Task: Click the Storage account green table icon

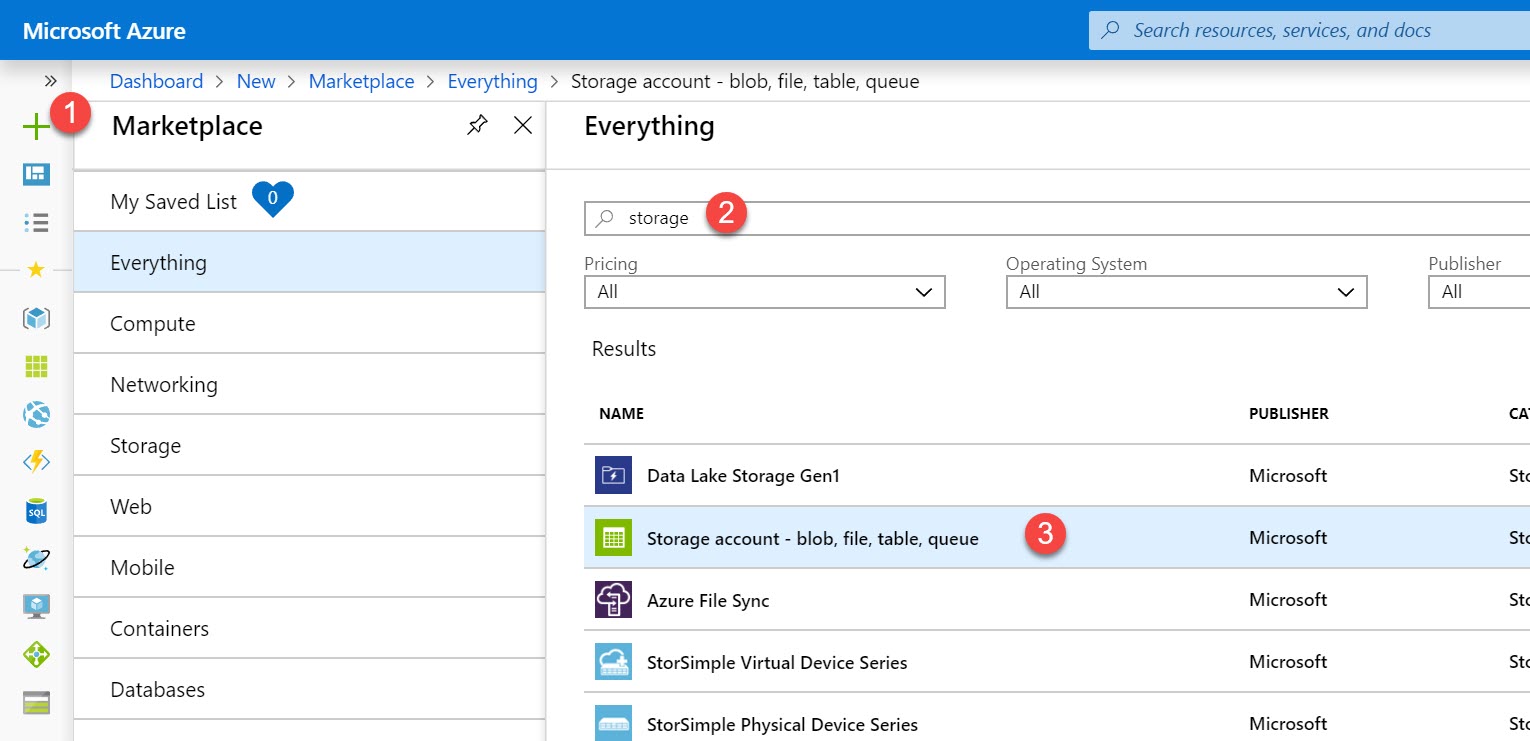Action: tap(613, 537)
